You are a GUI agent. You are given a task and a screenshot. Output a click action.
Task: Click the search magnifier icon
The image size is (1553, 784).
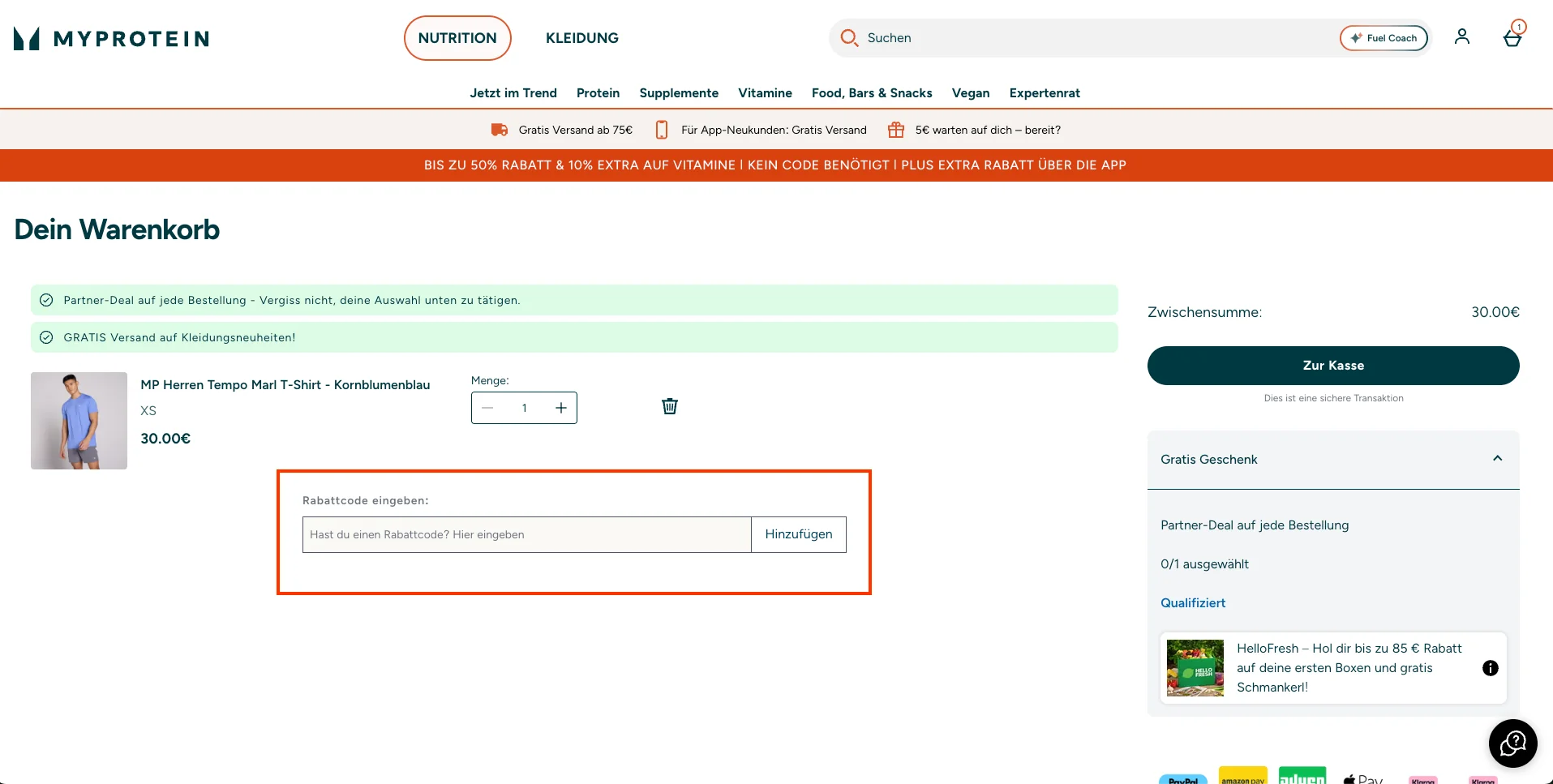849,37
